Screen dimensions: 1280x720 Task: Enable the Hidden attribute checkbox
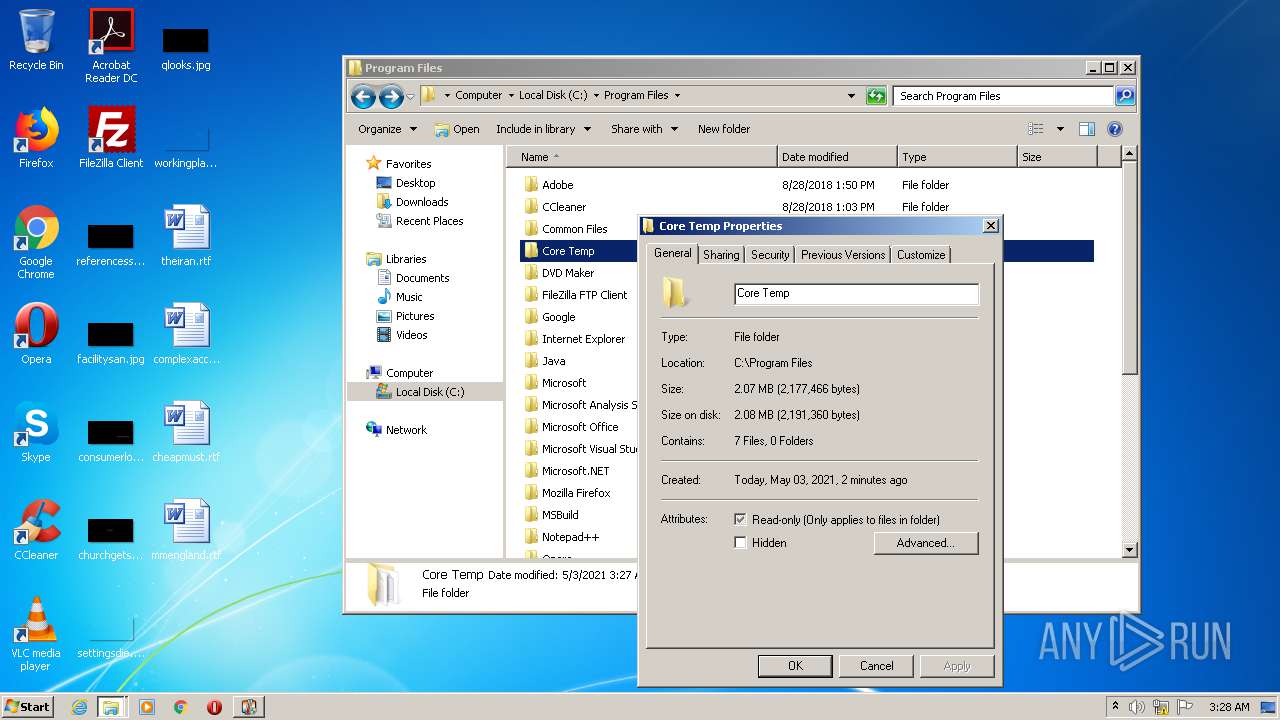tap(740, 543)
